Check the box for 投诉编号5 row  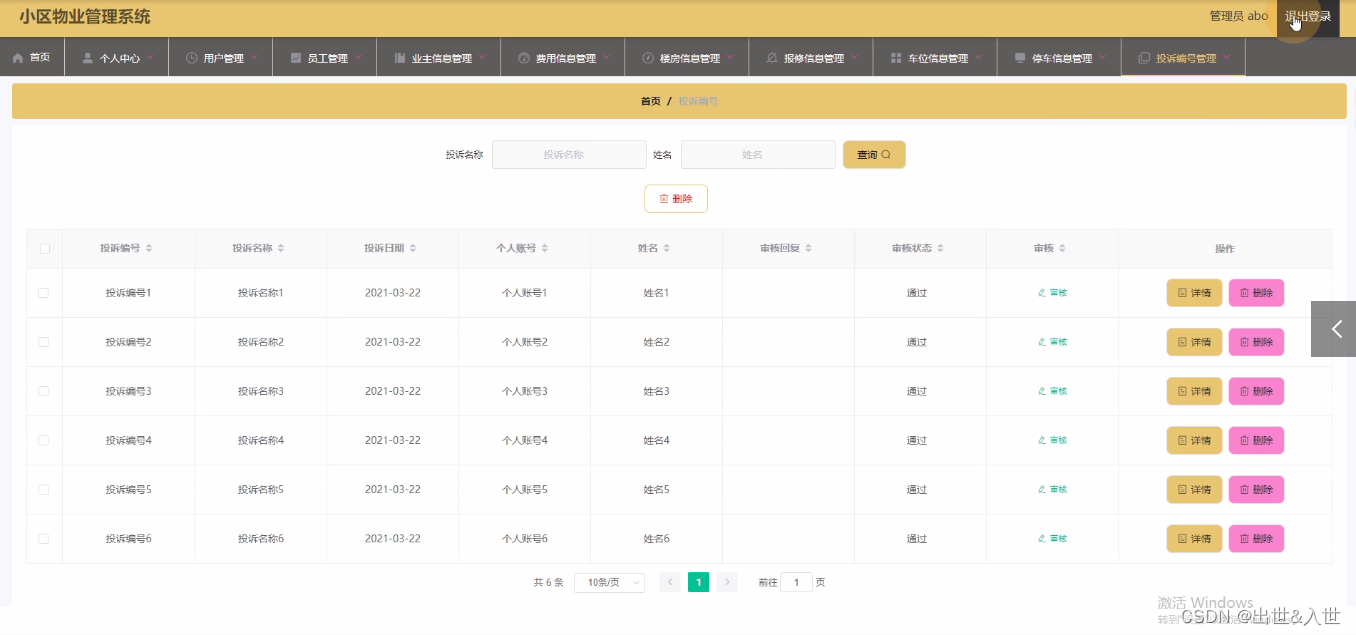point(44,489)
